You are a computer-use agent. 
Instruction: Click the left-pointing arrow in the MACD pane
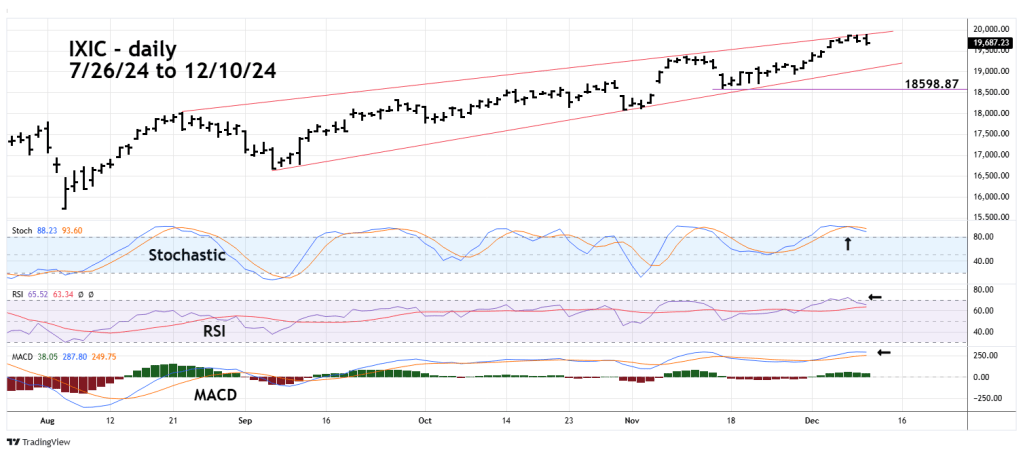coord(883,352)
